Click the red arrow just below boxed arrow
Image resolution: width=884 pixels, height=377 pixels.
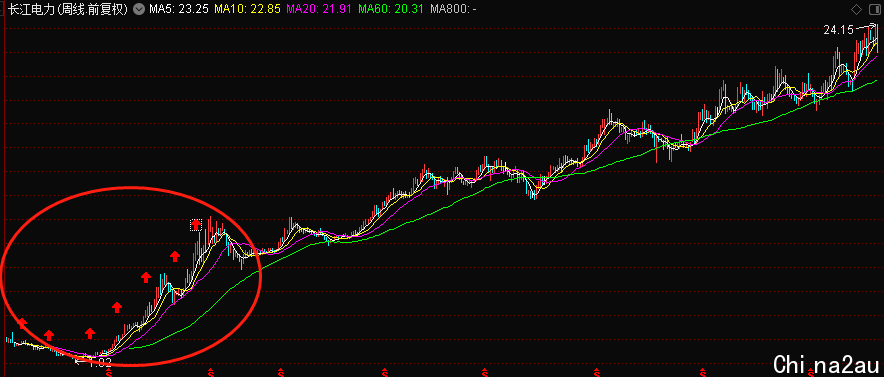pyautogui.click(x=175, y=256)
